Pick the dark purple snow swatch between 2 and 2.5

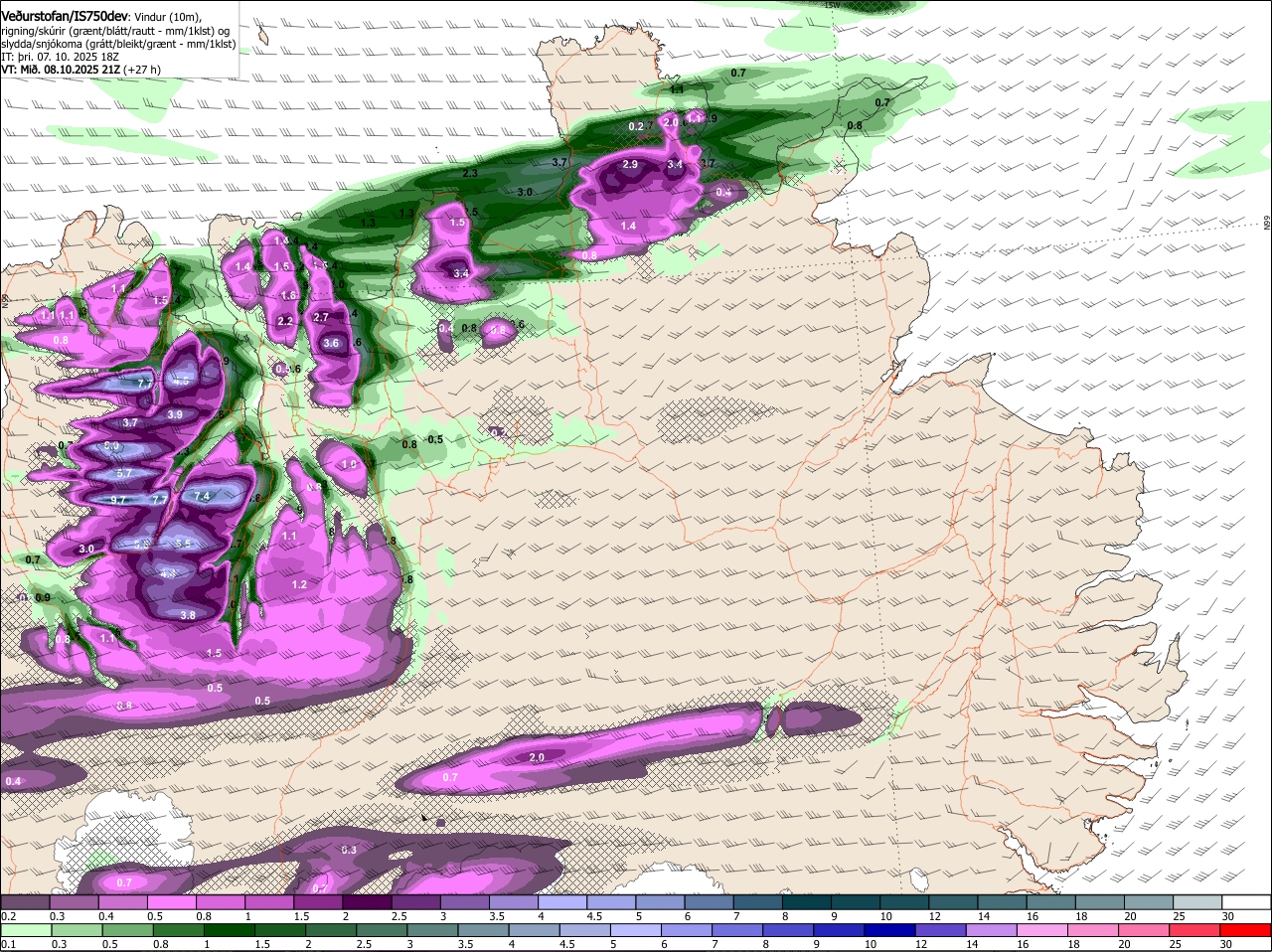click(x=368, y=902)
